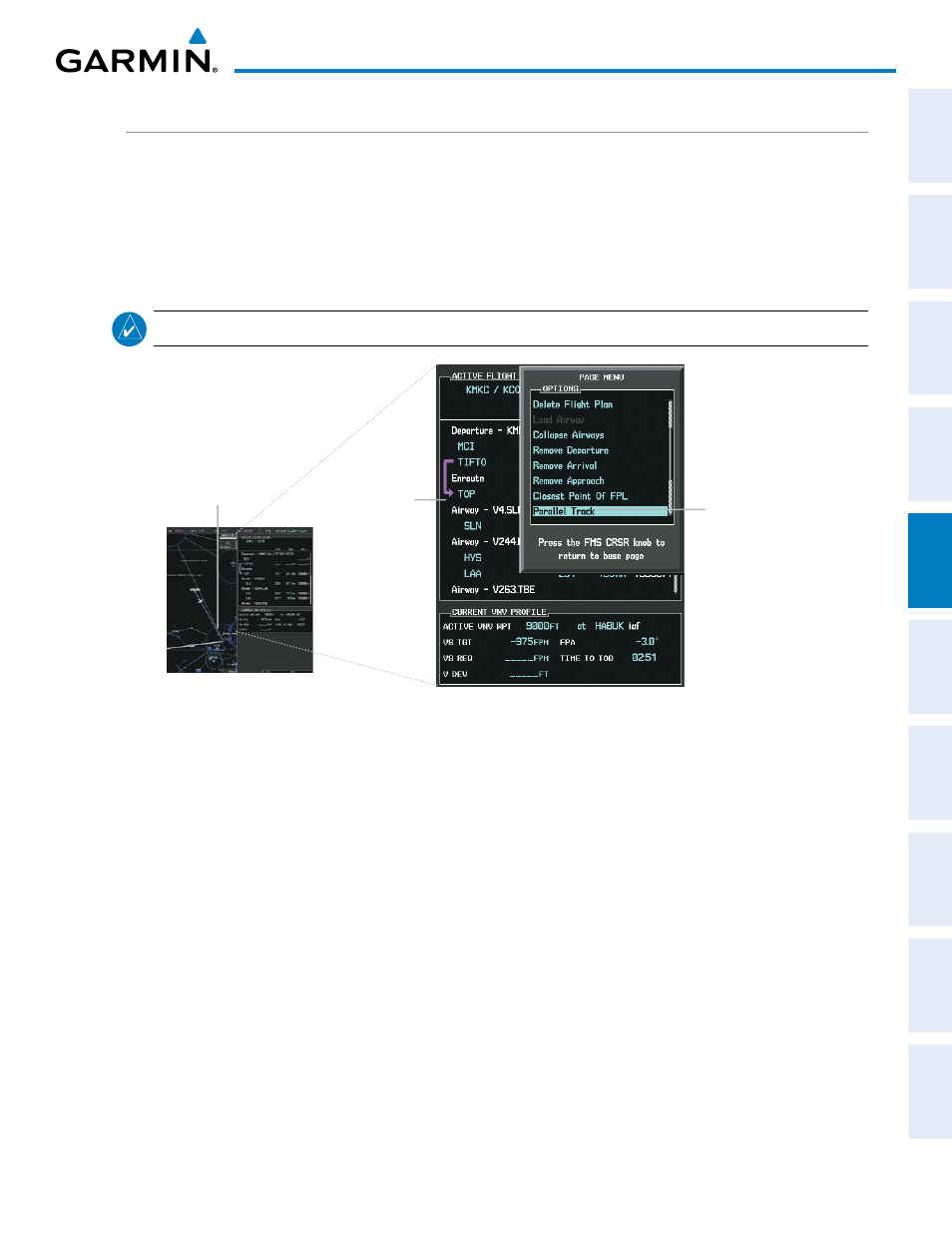The image size is (952, 1233).
Task: Click the highlighted dark blue side tab
Action: (x=930, y=560)
